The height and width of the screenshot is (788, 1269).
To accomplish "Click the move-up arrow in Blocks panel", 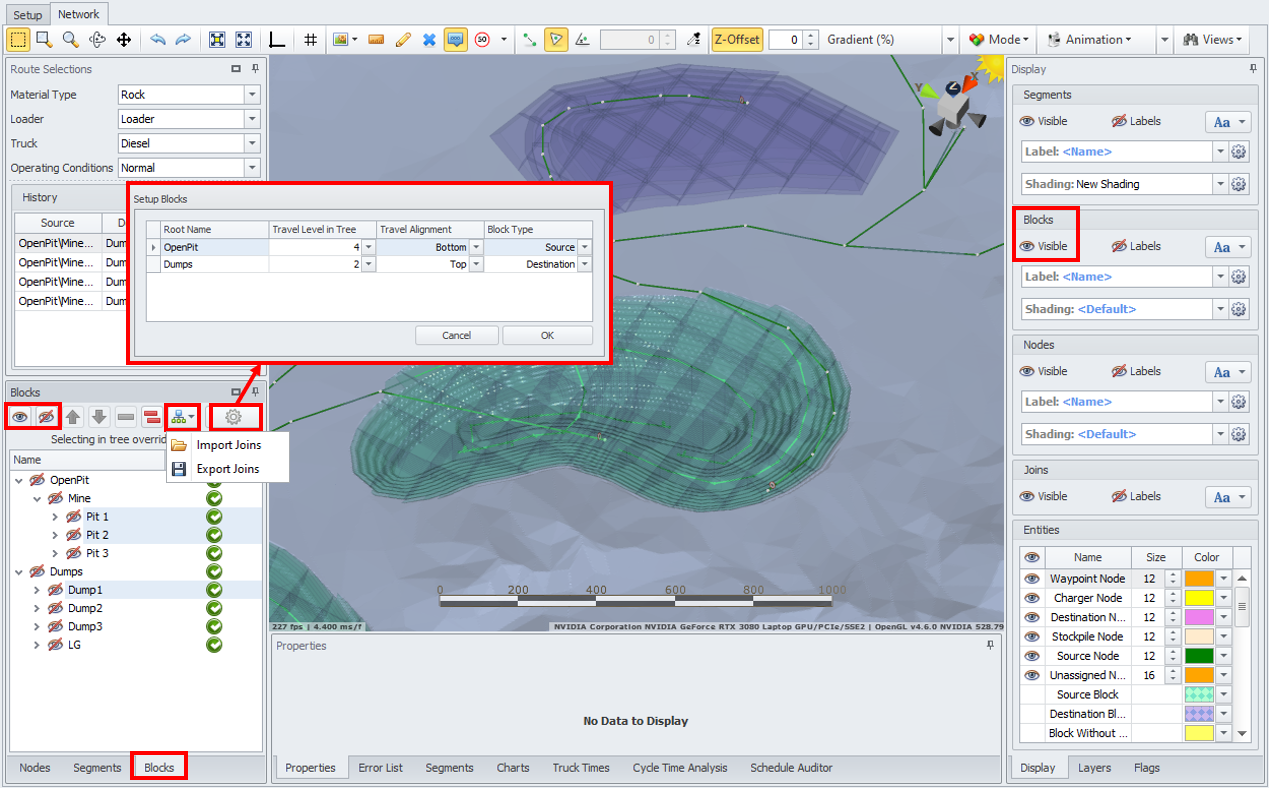I will coord(73,417).
